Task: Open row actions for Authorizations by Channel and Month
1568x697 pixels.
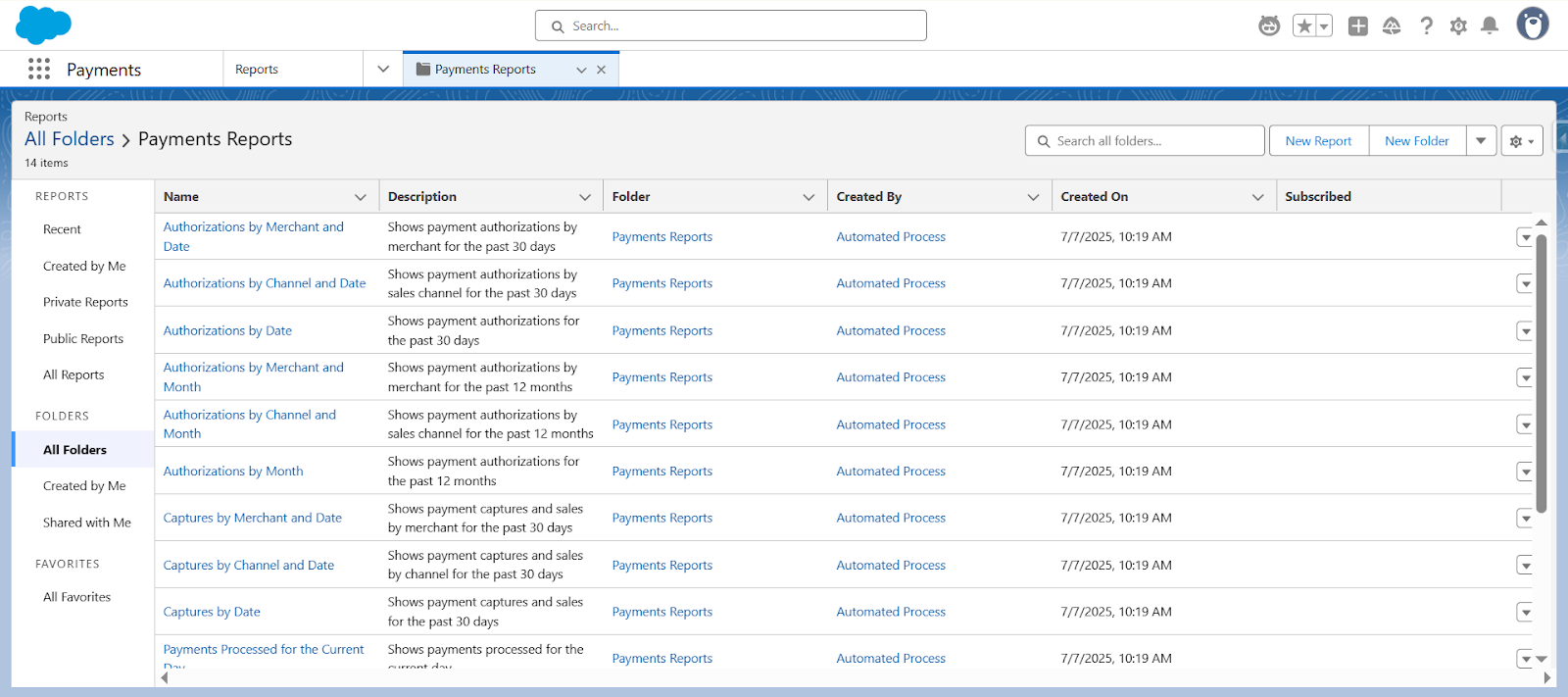Action: pos(1525,424)
